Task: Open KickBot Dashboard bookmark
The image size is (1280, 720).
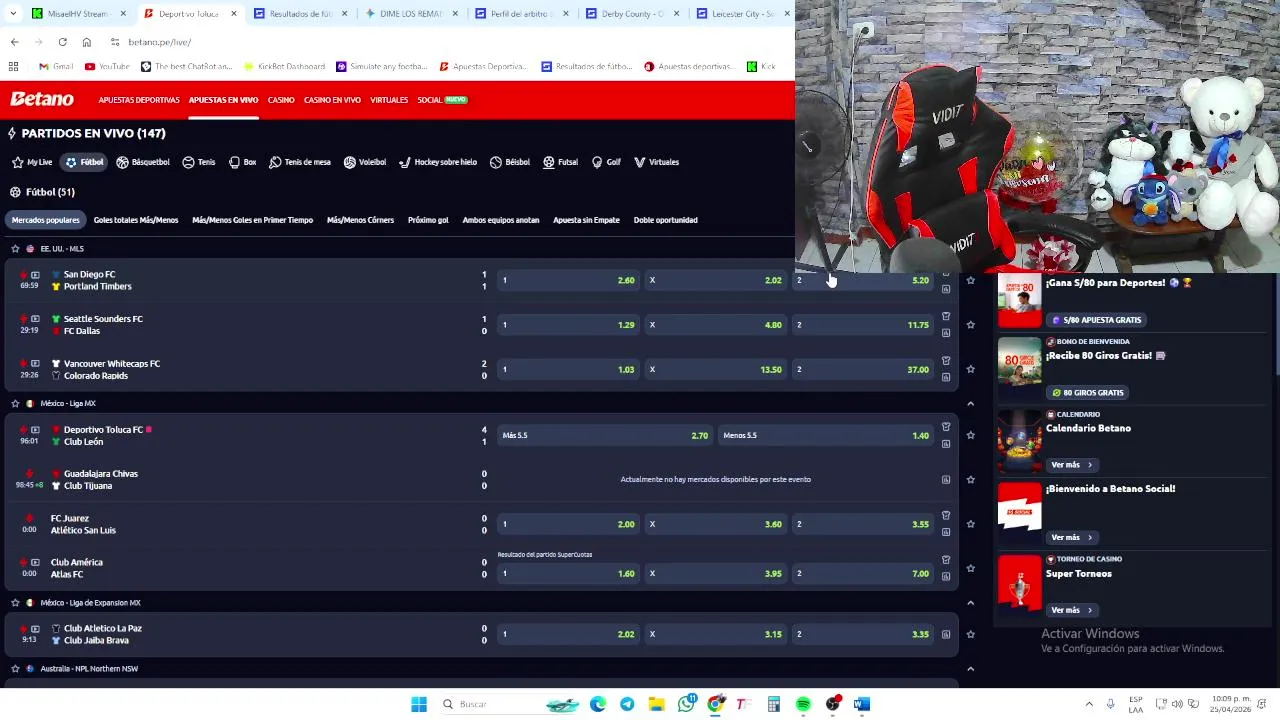Action: click(285, 67)
